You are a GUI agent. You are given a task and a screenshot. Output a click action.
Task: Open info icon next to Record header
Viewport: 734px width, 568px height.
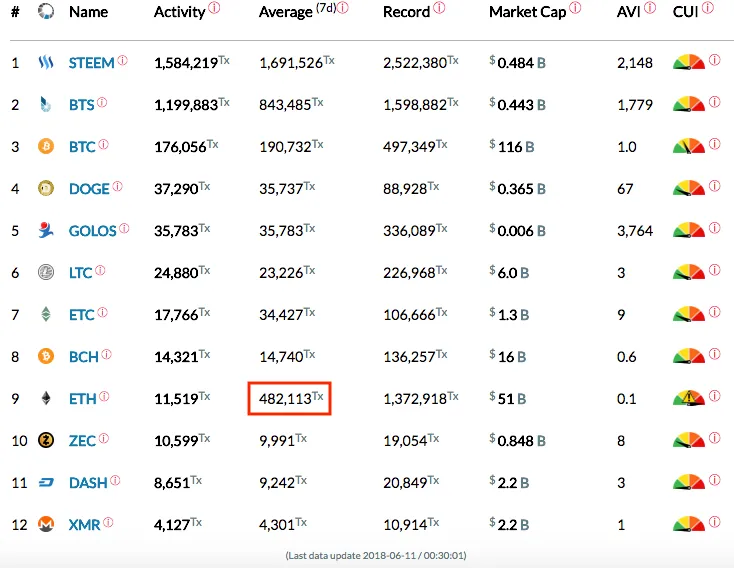(x=439, y=8)
